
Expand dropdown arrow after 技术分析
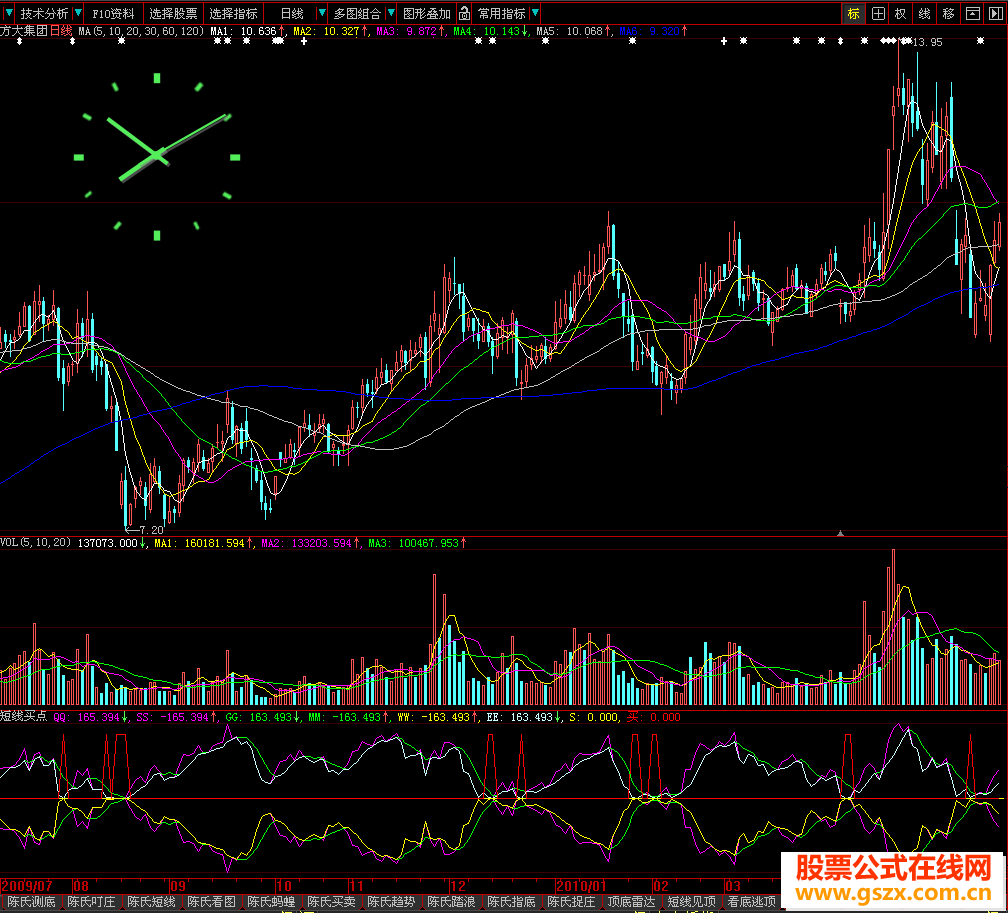(78, 13)
